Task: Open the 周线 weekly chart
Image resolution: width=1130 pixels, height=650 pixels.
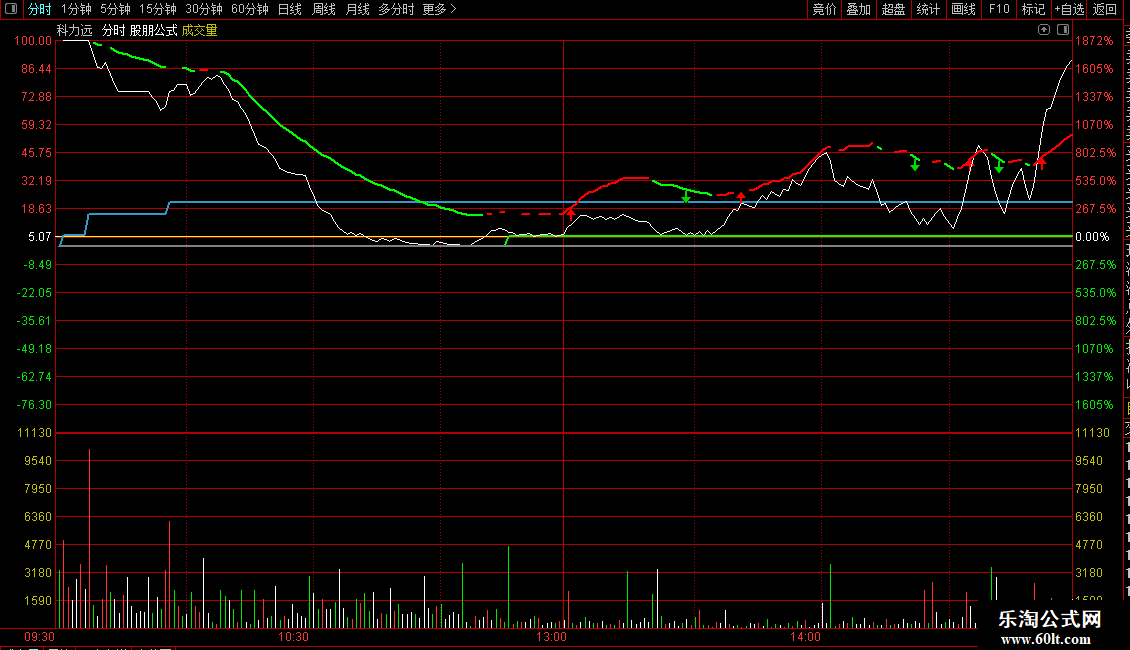Action: tap(324, 9)
